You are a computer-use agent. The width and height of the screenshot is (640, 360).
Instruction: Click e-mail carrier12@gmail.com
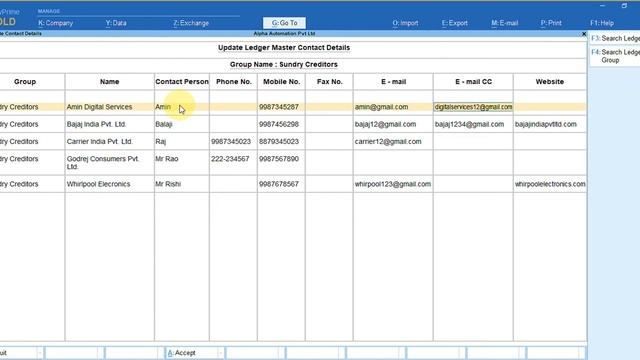388,142
